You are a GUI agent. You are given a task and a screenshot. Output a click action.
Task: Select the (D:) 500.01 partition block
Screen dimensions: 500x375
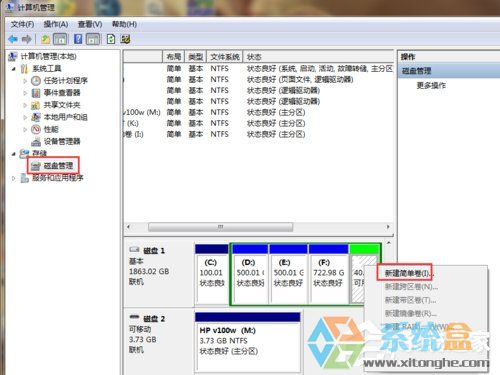tap(250, 274)
